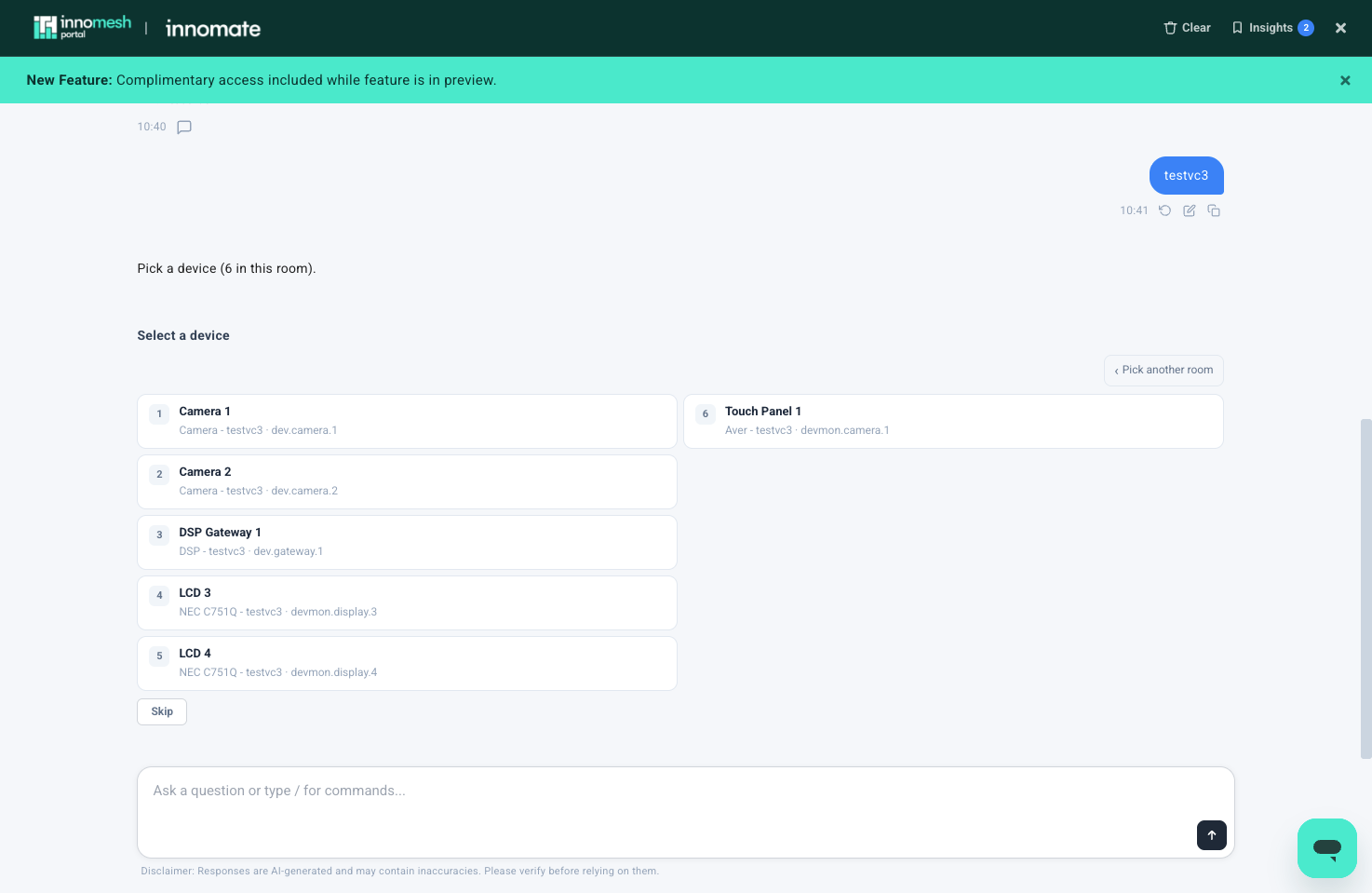Send the message with arrow button
Image resolution: width=1372 pixels, height=893 pixels.
click(1212, 835)
